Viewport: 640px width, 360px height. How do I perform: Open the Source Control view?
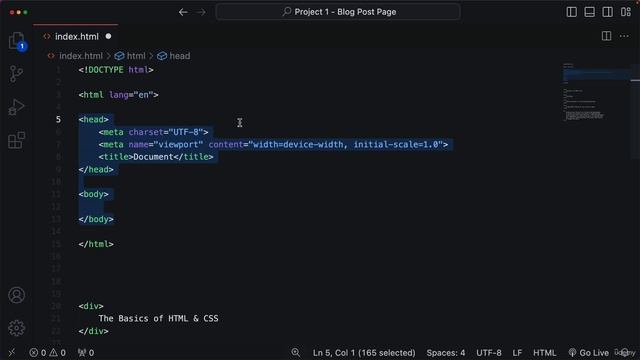16,74
